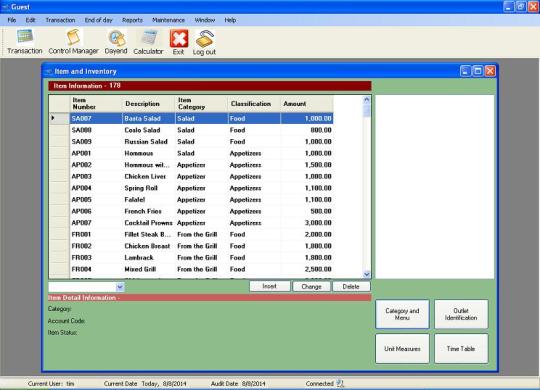Click the Log out padlock icon
540x390 pixels.
click(204, 42)
